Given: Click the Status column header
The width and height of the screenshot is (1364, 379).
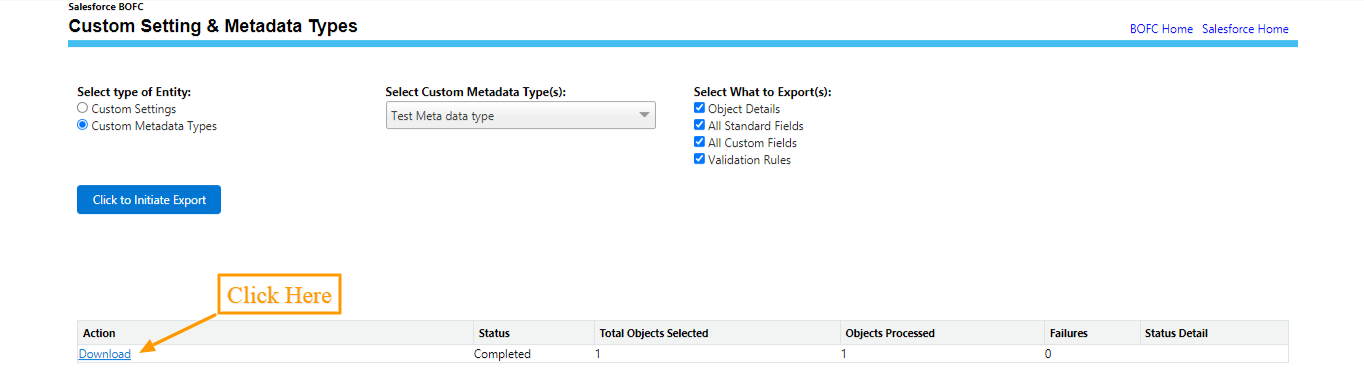Looking at the screenshot, I should 495,333.
